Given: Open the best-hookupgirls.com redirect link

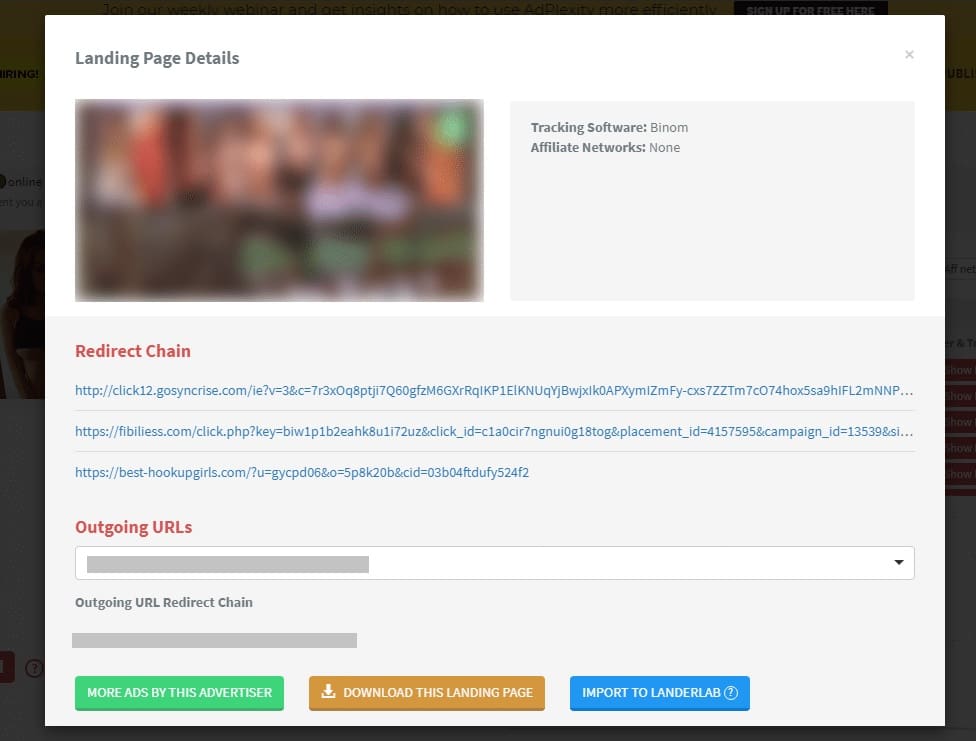Looking at the screenshot, I should [302, 472].
